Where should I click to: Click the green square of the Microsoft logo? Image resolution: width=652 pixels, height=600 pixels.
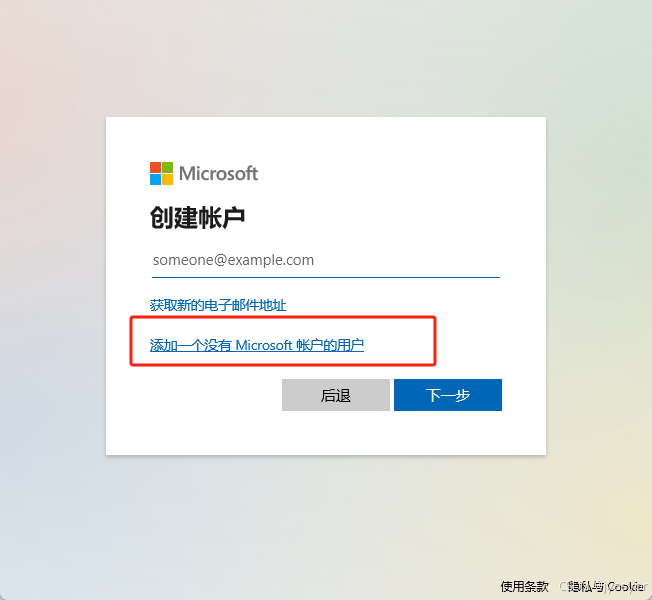coord(168,167)
